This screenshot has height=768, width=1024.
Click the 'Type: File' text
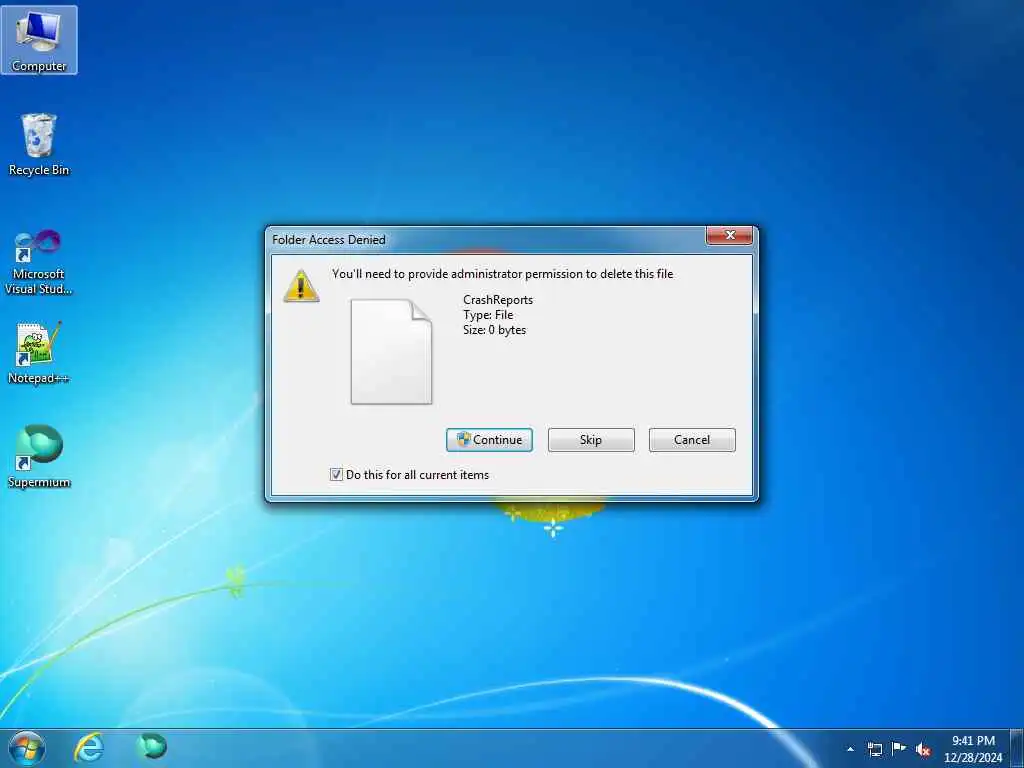(x=488, y=315)
